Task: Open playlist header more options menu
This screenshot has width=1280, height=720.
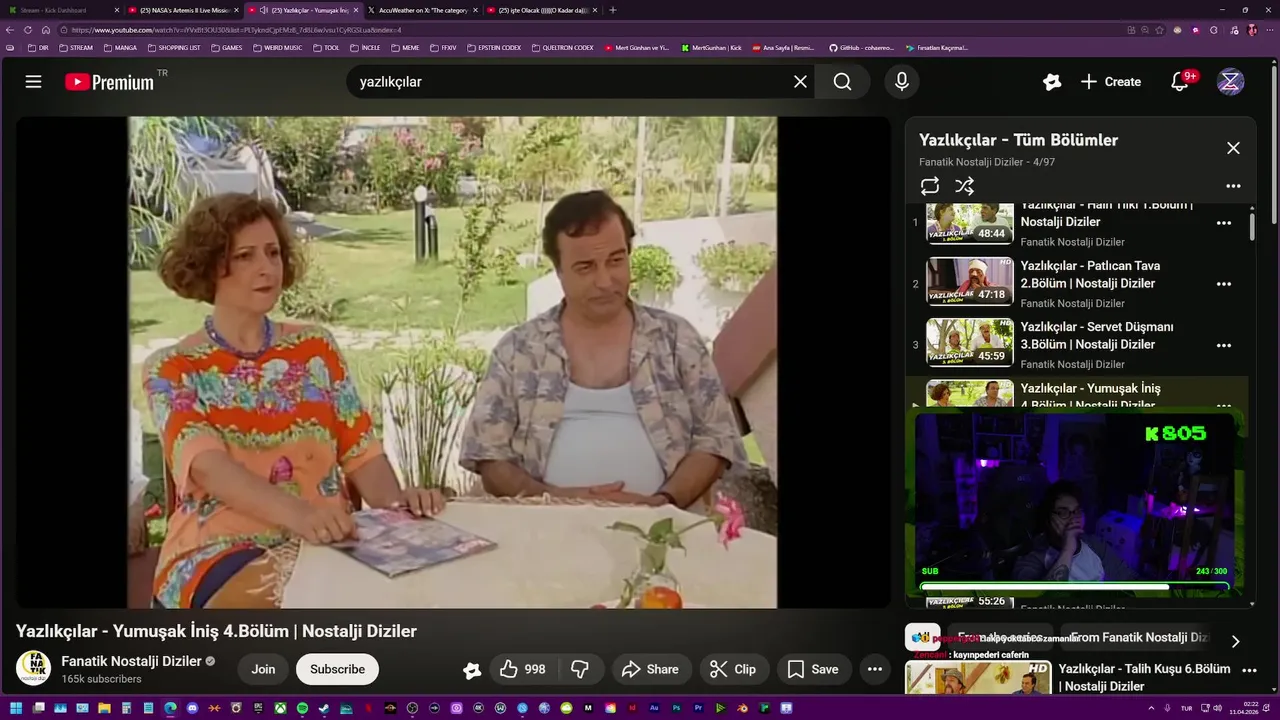Action: [x=1233, y=186]
